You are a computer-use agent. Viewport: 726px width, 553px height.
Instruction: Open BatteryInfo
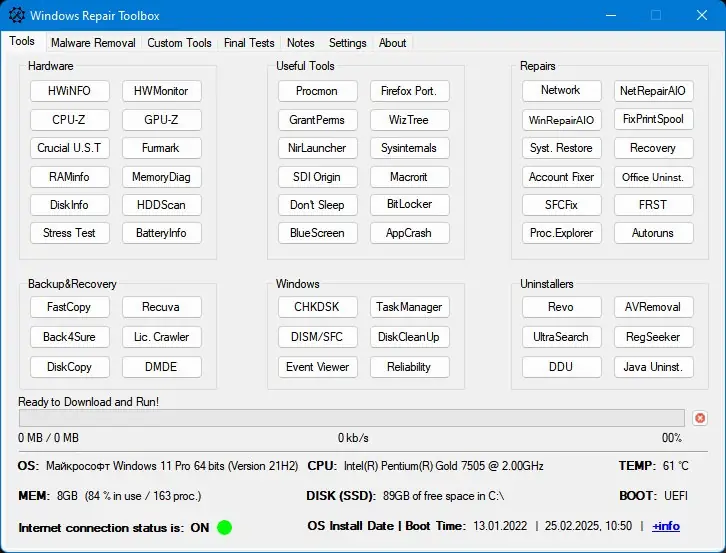pyautogui.click(x=162, y=233)
